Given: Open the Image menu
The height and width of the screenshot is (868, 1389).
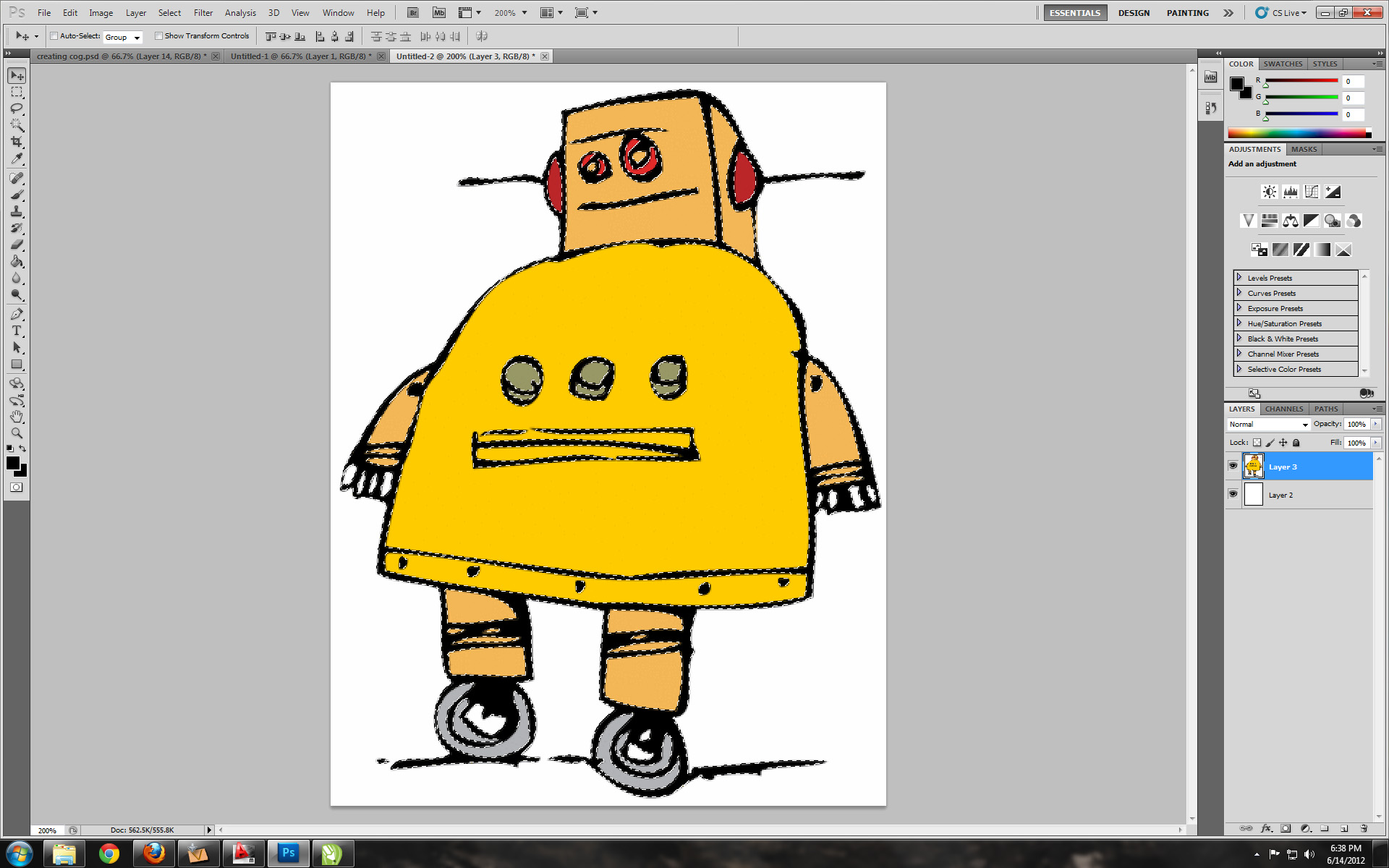Looking at the screenshot, I should pos(101,13).
